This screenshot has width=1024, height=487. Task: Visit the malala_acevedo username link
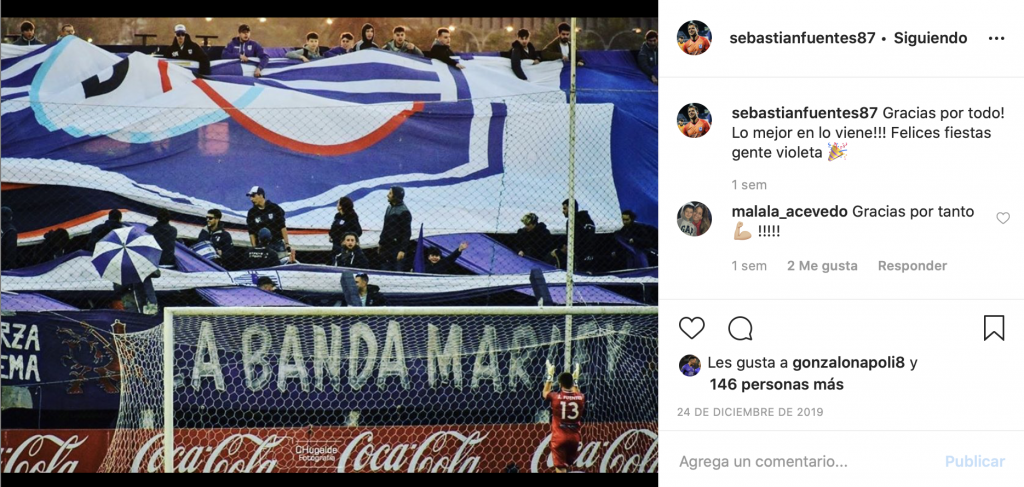pyautogui.click(x=790, y=212)
